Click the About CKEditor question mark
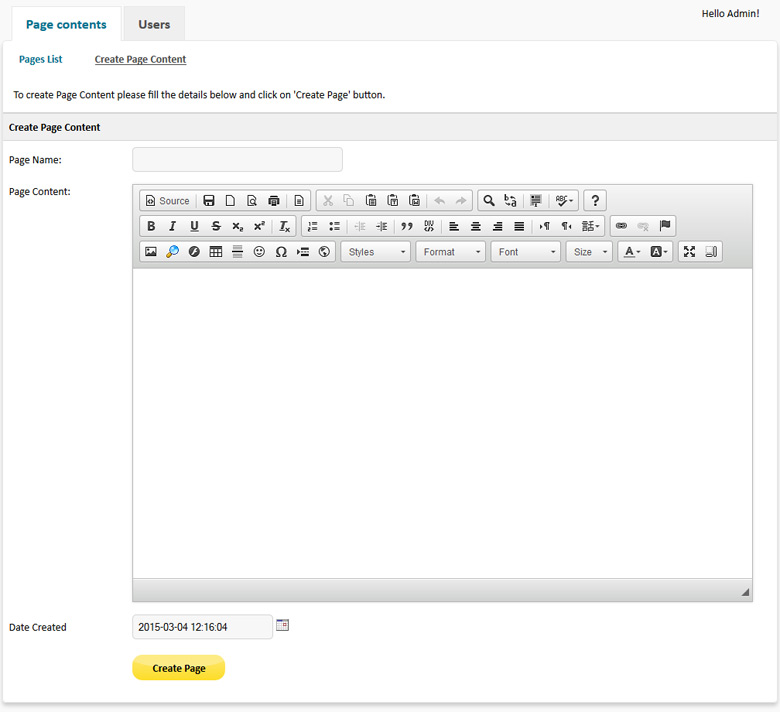 [x=595, y=201]
